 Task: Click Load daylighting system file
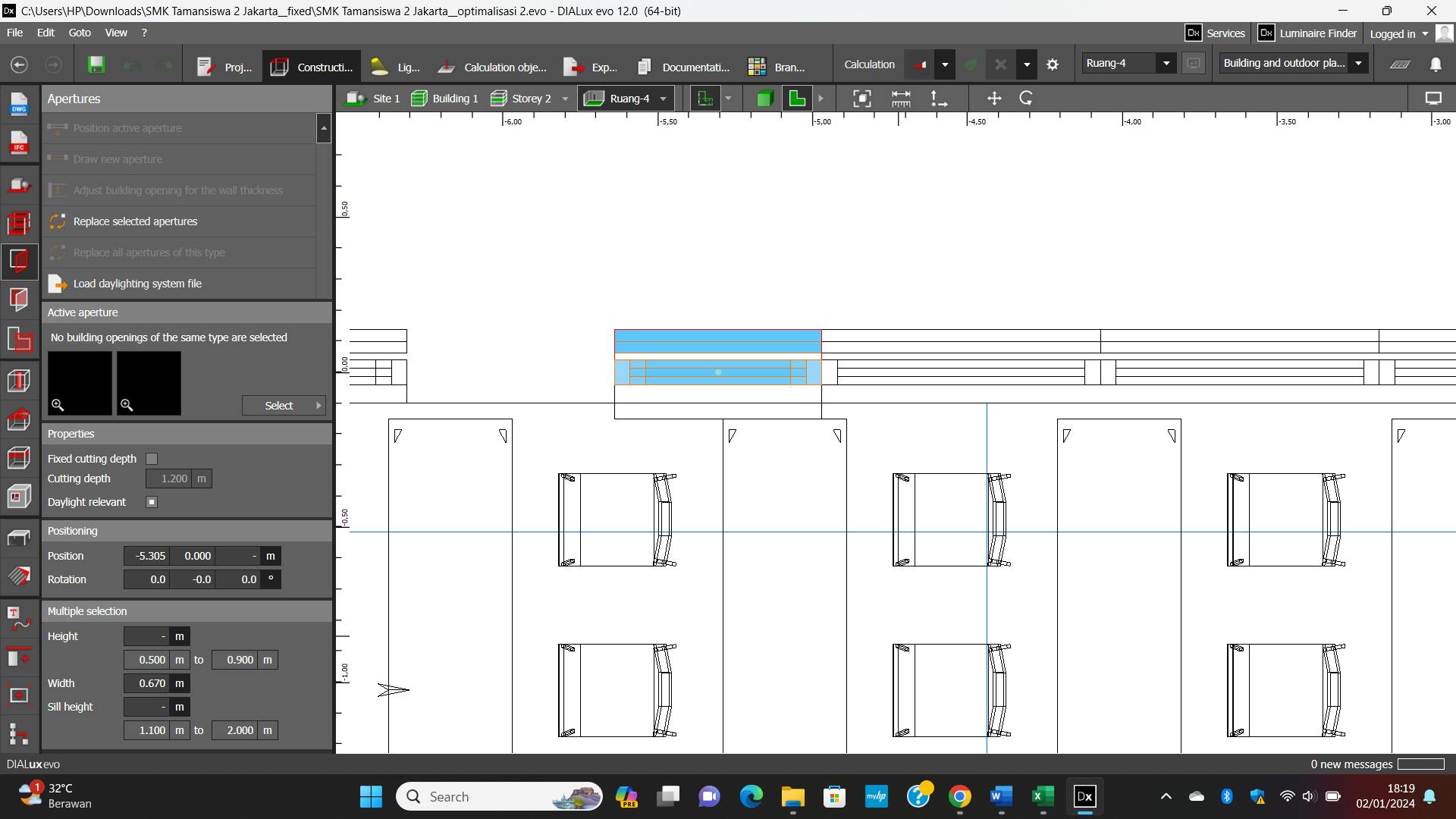tap(137, 284)
